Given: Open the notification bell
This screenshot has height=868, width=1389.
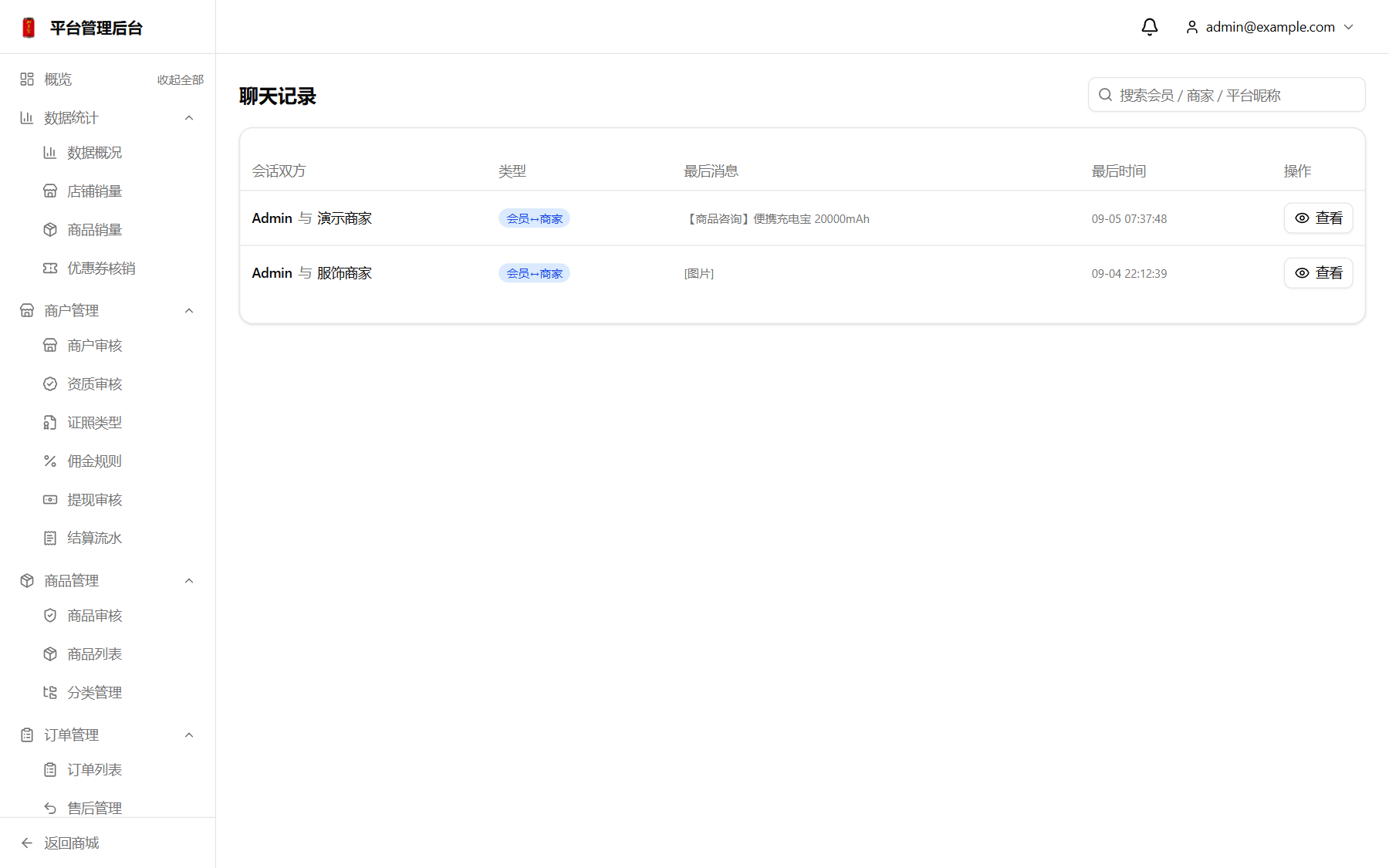Looking at the screenshot, I should (x=1150, y=27).
